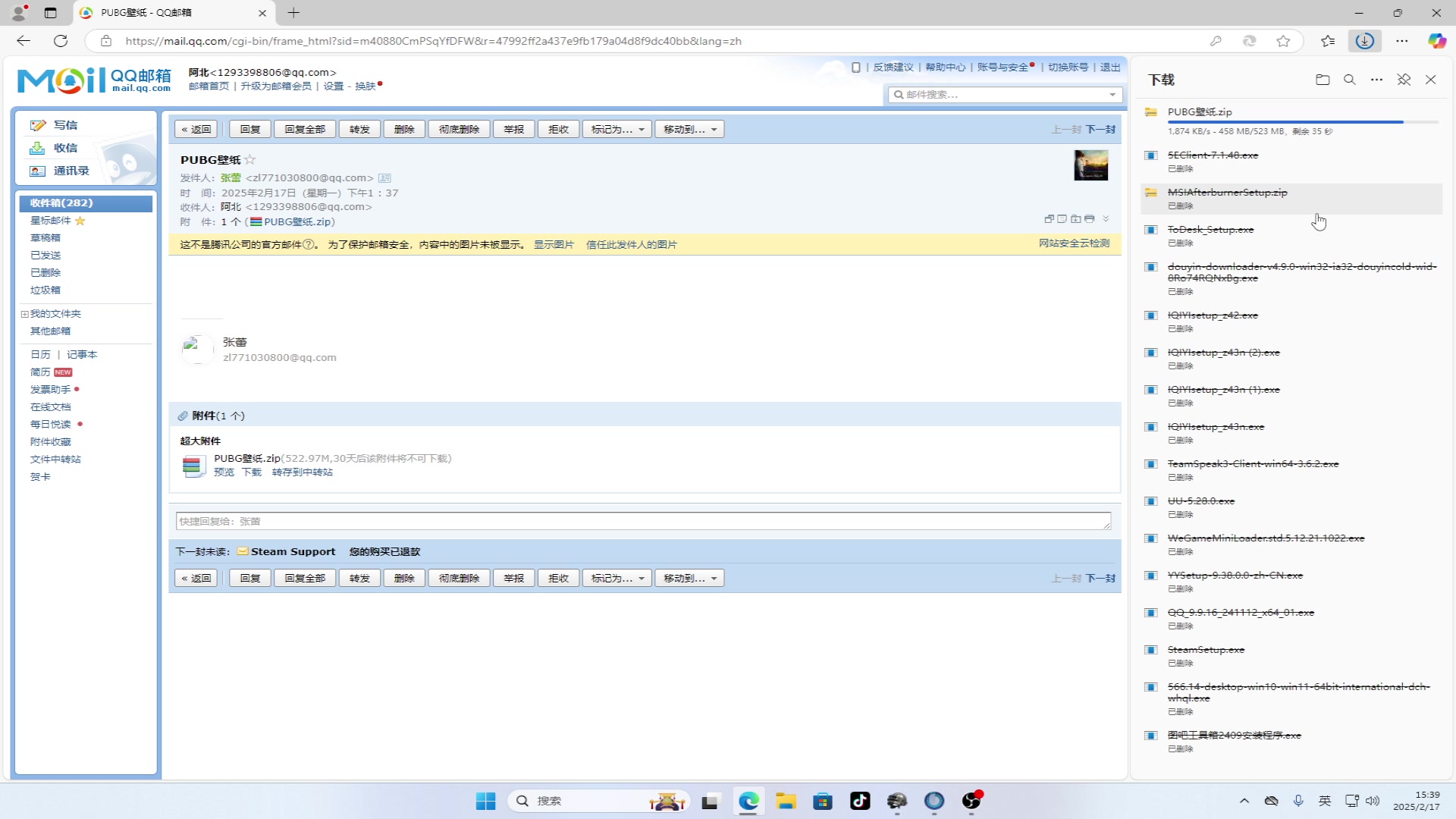
Task: Click 退出 logout link
Action: click(1110, 67)
